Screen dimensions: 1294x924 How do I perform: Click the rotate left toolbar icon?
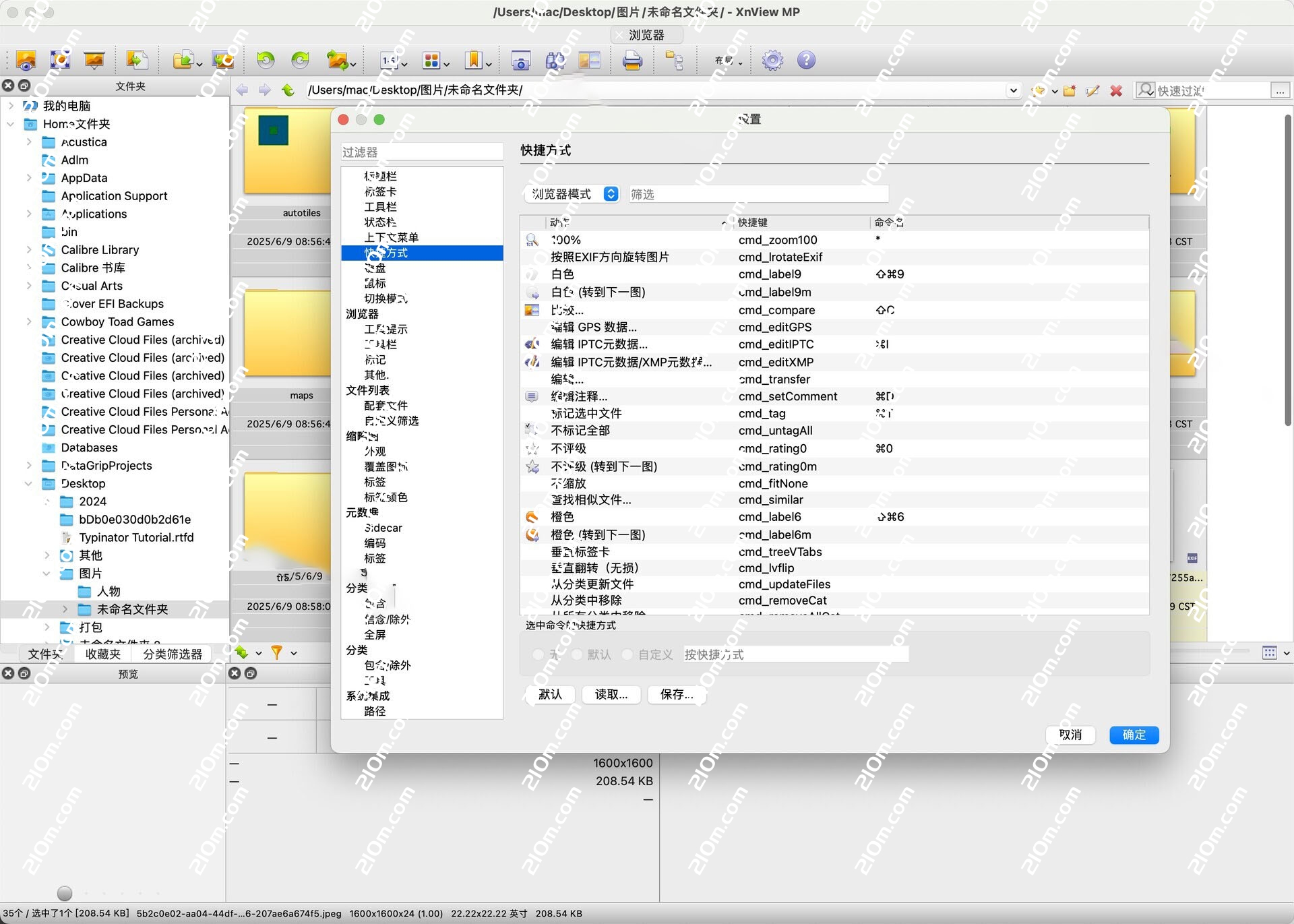coord(266,61)
